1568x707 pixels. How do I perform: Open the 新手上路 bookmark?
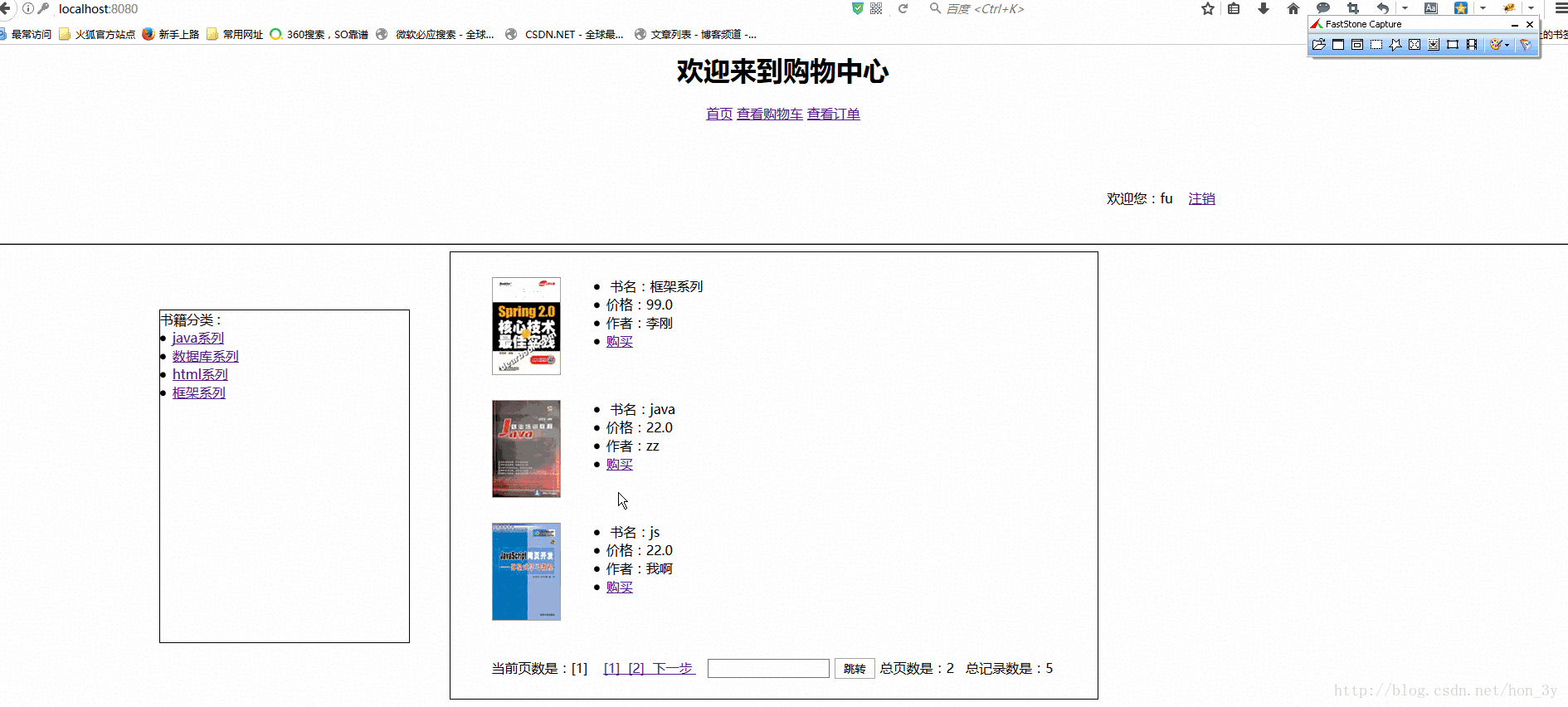(171, 34)
